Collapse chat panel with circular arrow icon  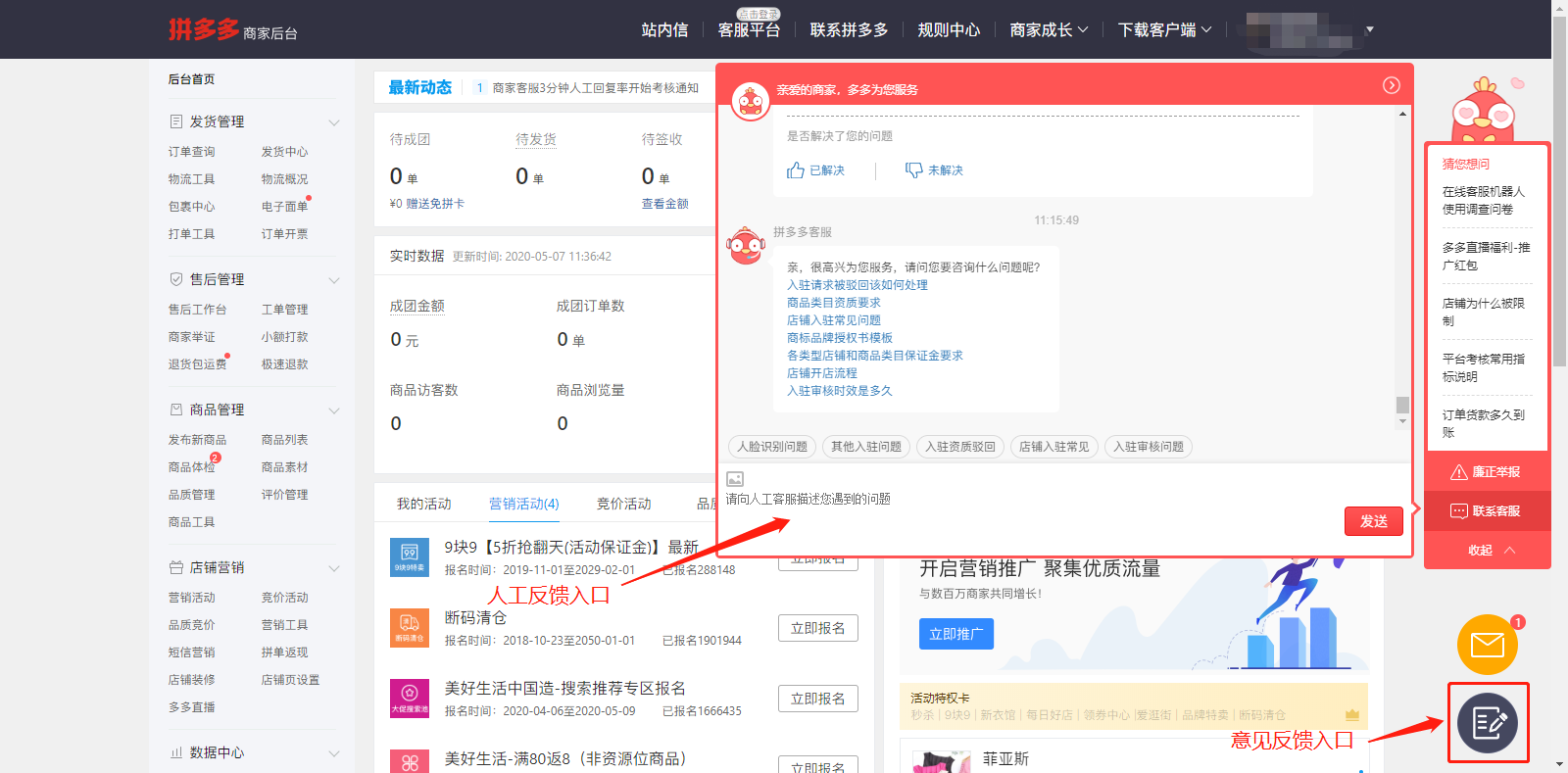1391,85
